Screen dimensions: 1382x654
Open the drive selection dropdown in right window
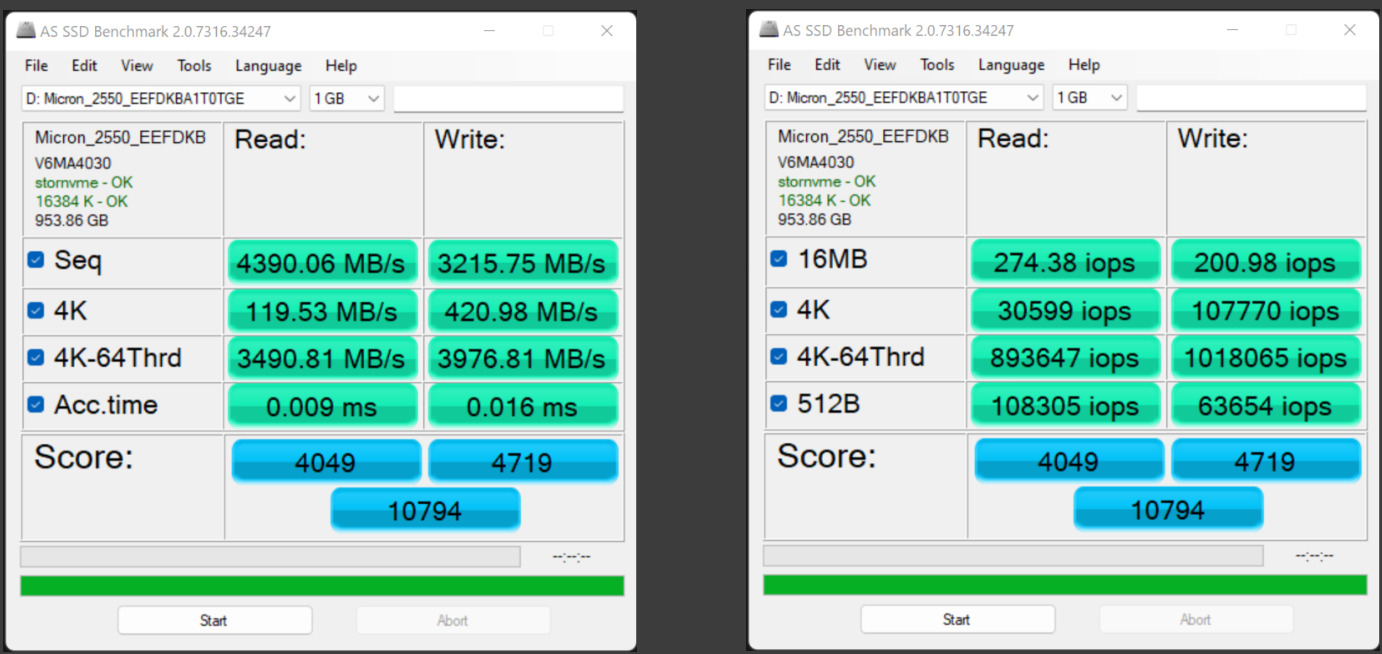coord(1033,97)
